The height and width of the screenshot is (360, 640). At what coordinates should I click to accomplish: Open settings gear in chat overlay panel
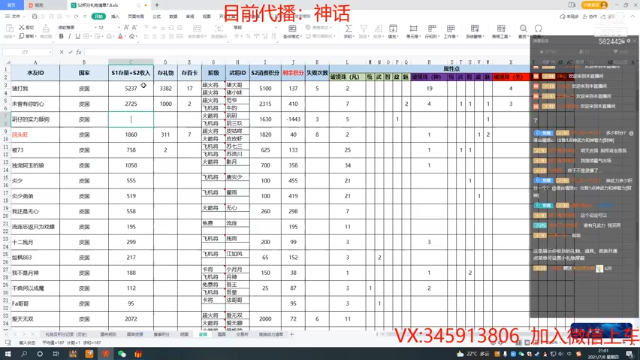tap(629, 41)
